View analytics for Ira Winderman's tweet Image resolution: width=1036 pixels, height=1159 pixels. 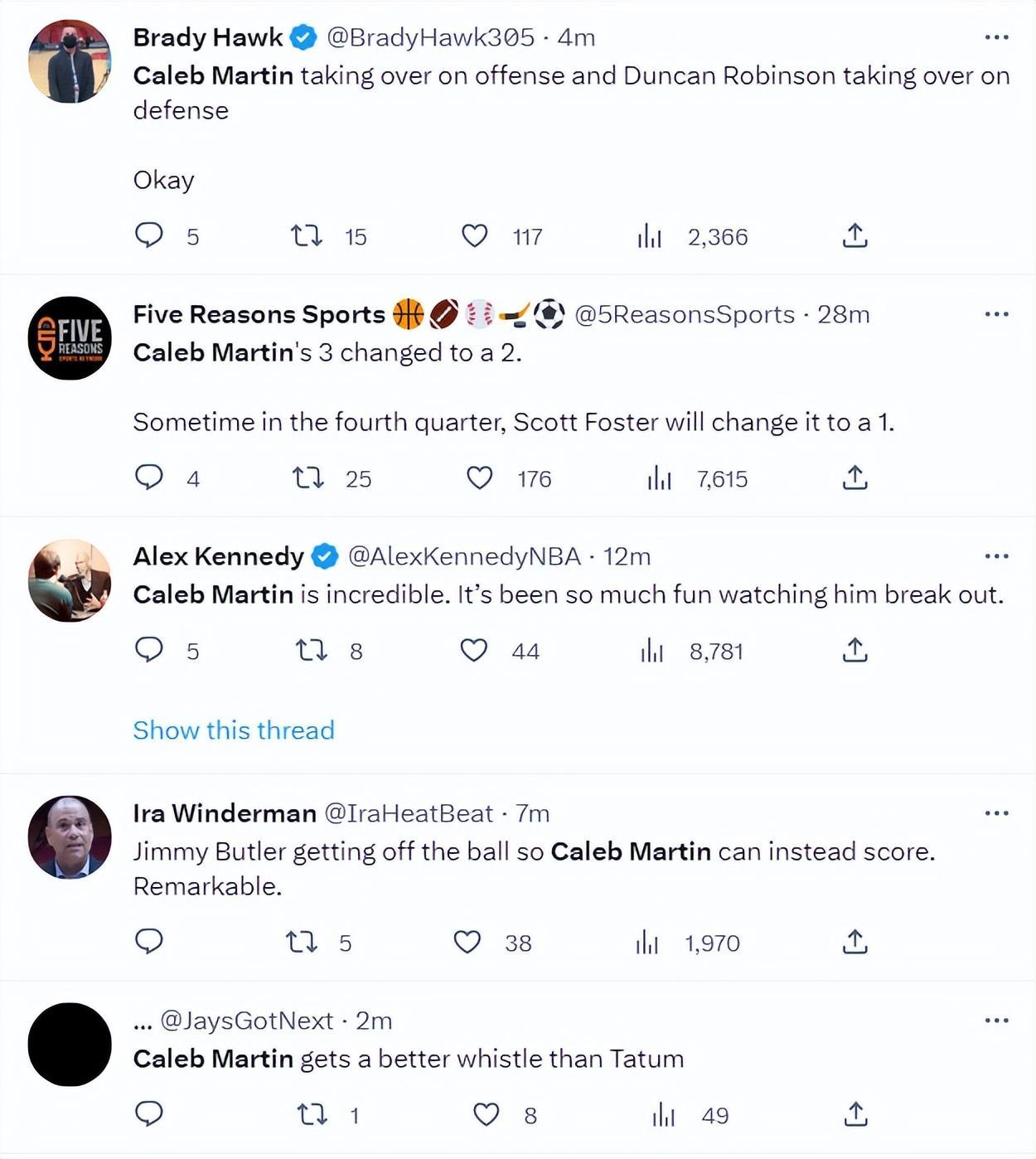point(647,943)
